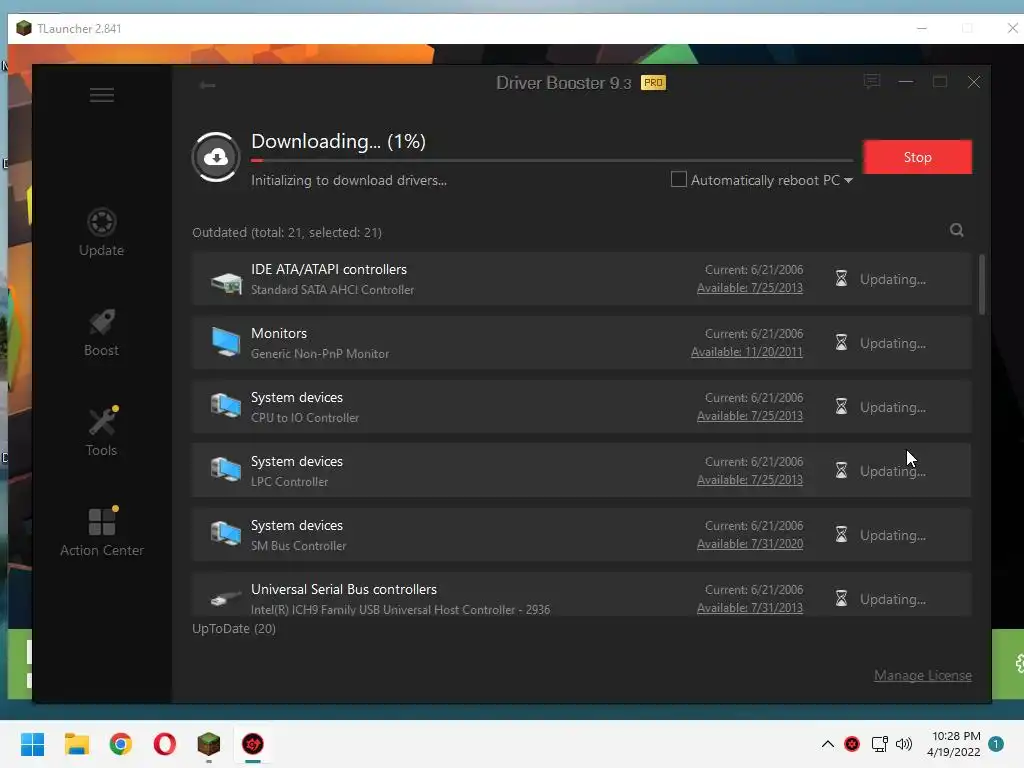This screenshot has height=768, width=1024.
Task: Open the Action Center in sidebar
Action: [101, 532]
